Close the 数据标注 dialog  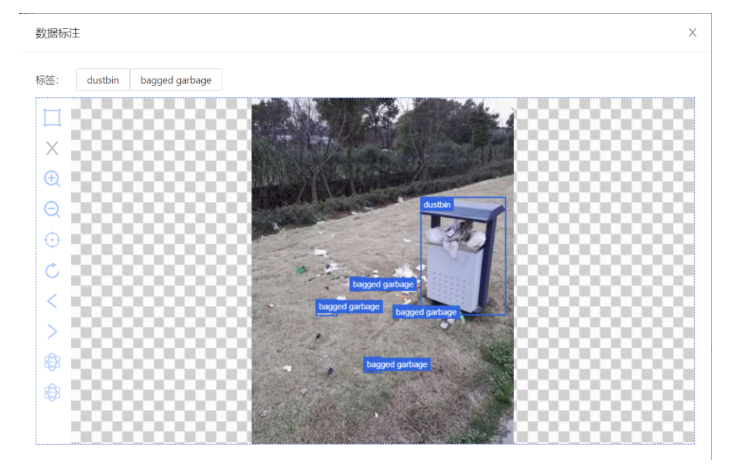pyautogui.click(x=692, y=33)
